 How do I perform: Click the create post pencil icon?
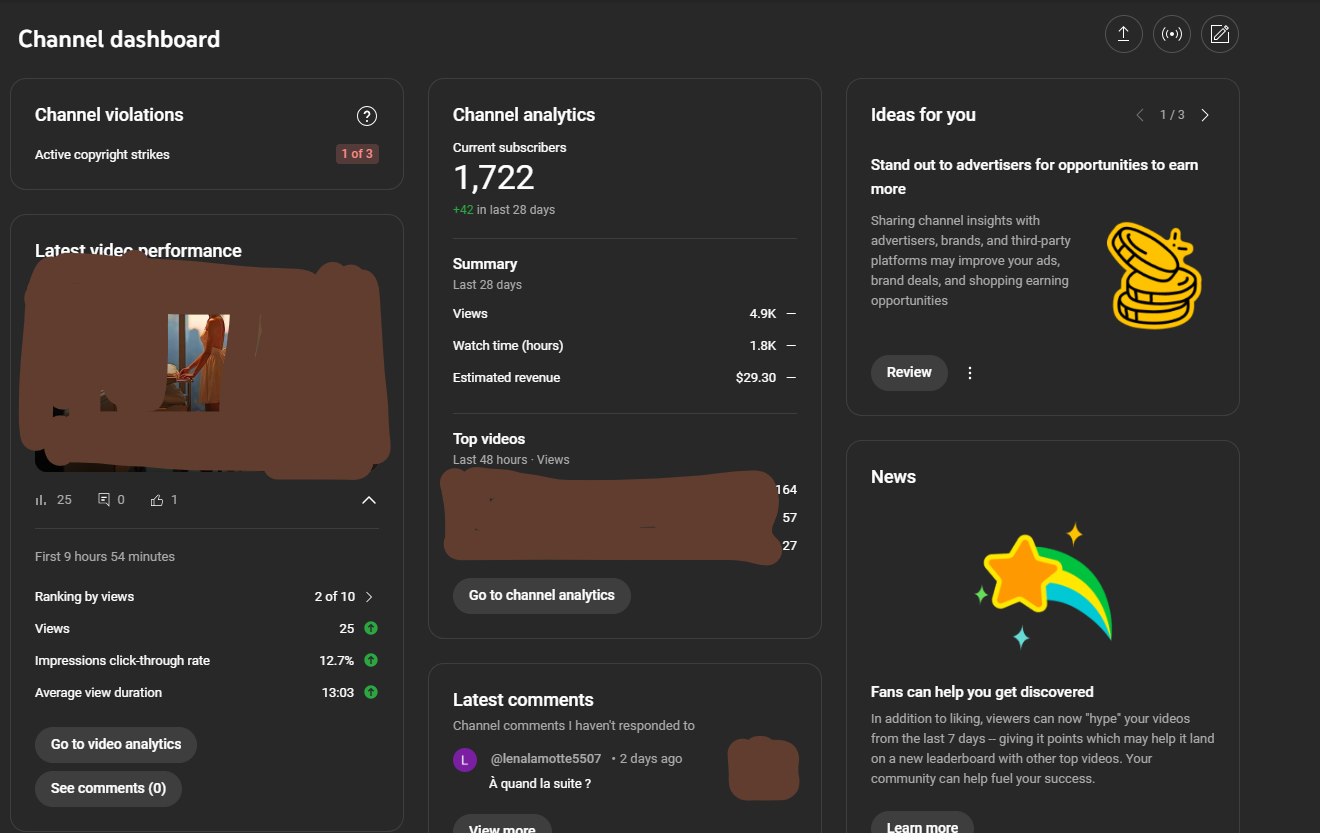1219,34
